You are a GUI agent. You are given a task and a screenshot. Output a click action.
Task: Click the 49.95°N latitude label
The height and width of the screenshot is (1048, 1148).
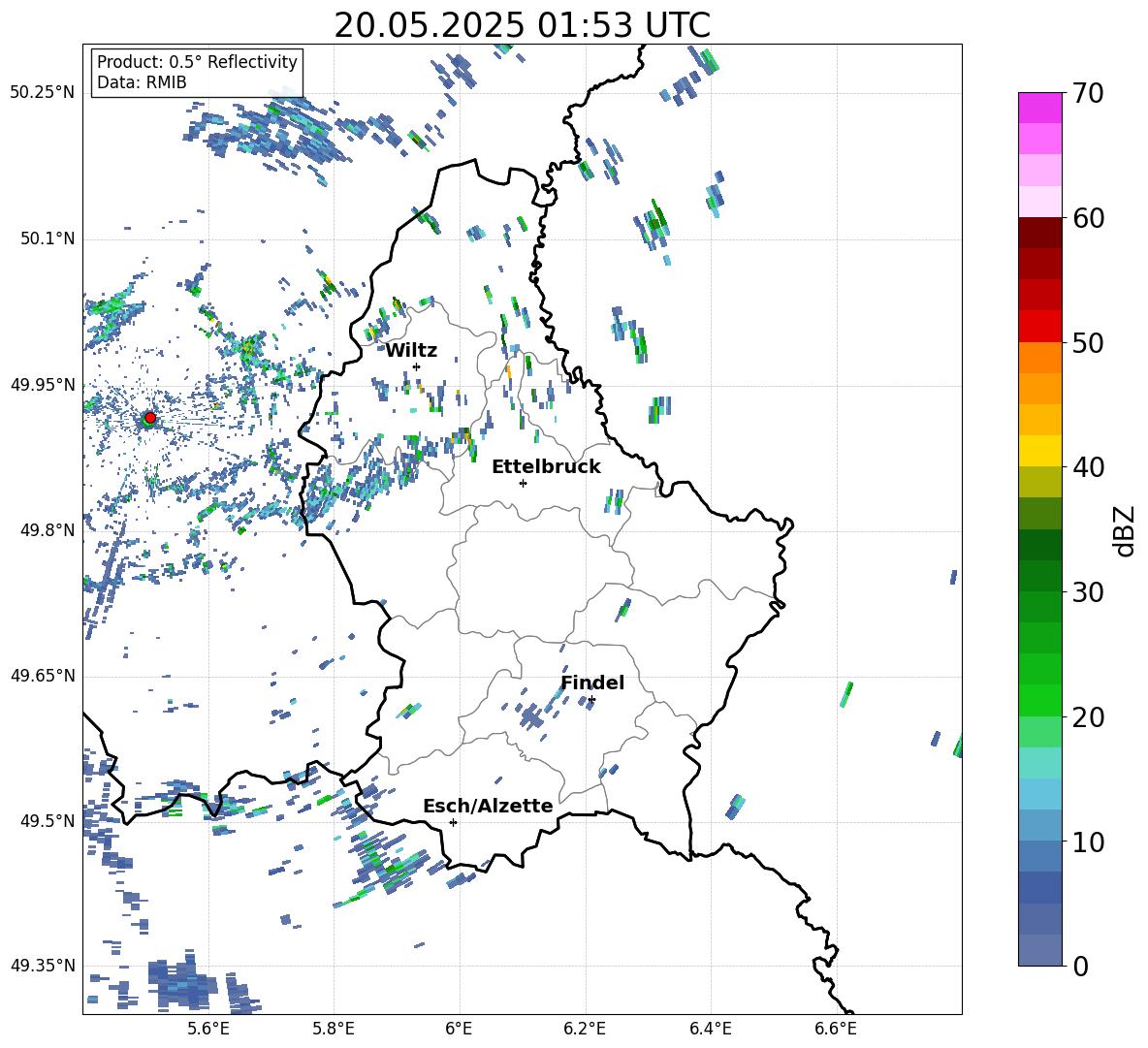[43, 385]
